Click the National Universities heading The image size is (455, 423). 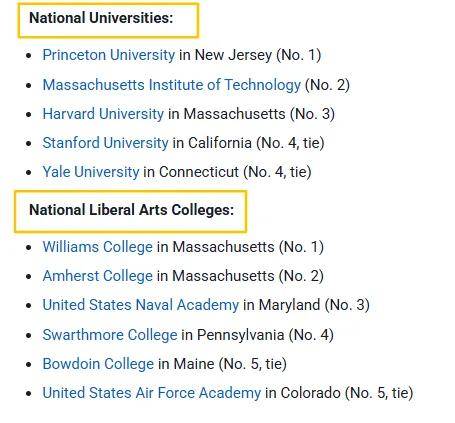[x=101, y=18]
